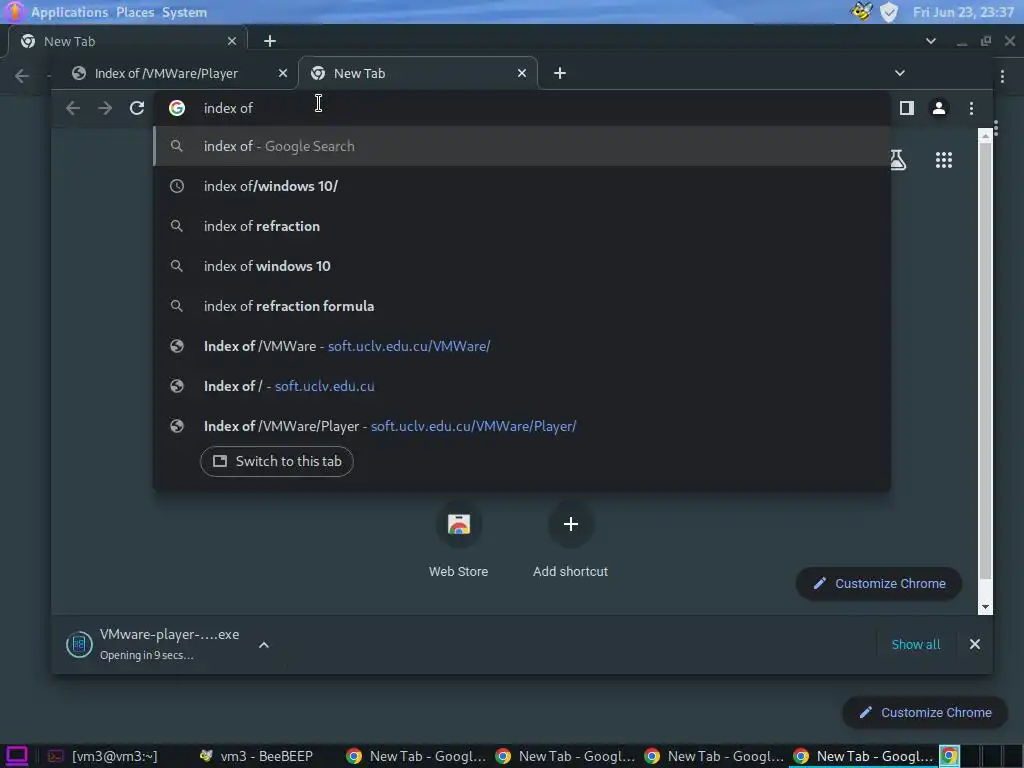
Task: Click the BeeBEEP bee tray icon
Action: point(862,12)
